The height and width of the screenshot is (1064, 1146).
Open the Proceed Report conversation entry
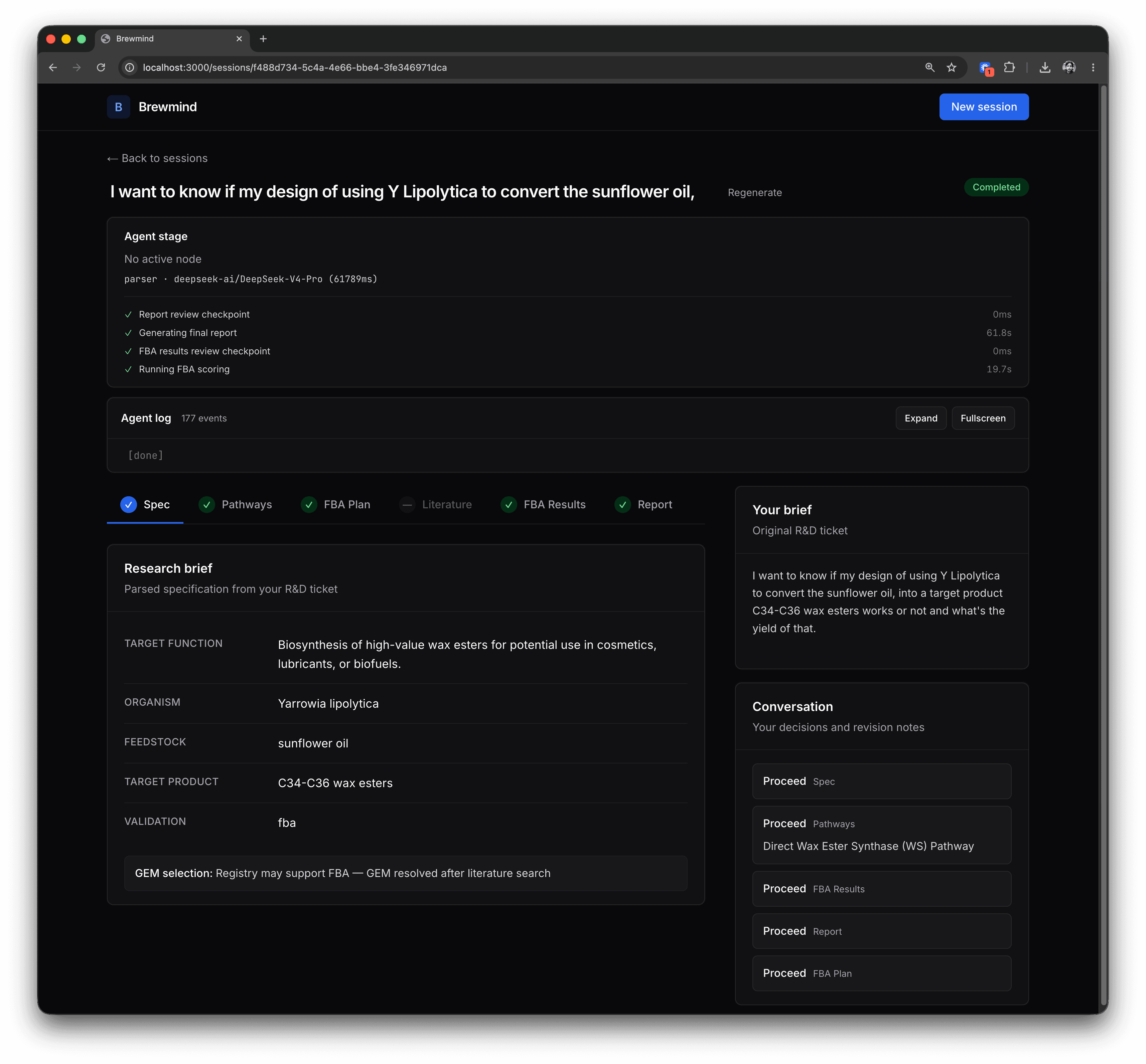(x=881, y=931)
